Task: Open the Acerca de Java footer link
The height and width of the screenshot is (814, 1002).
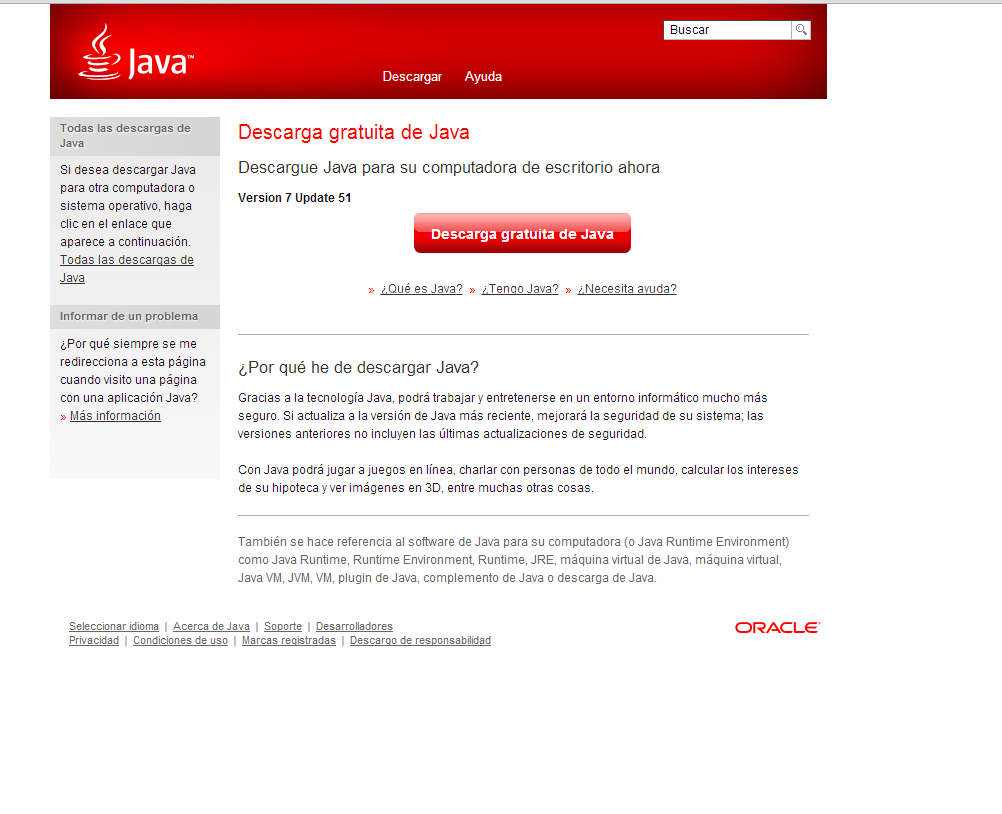Action: (x=211, y=627)
